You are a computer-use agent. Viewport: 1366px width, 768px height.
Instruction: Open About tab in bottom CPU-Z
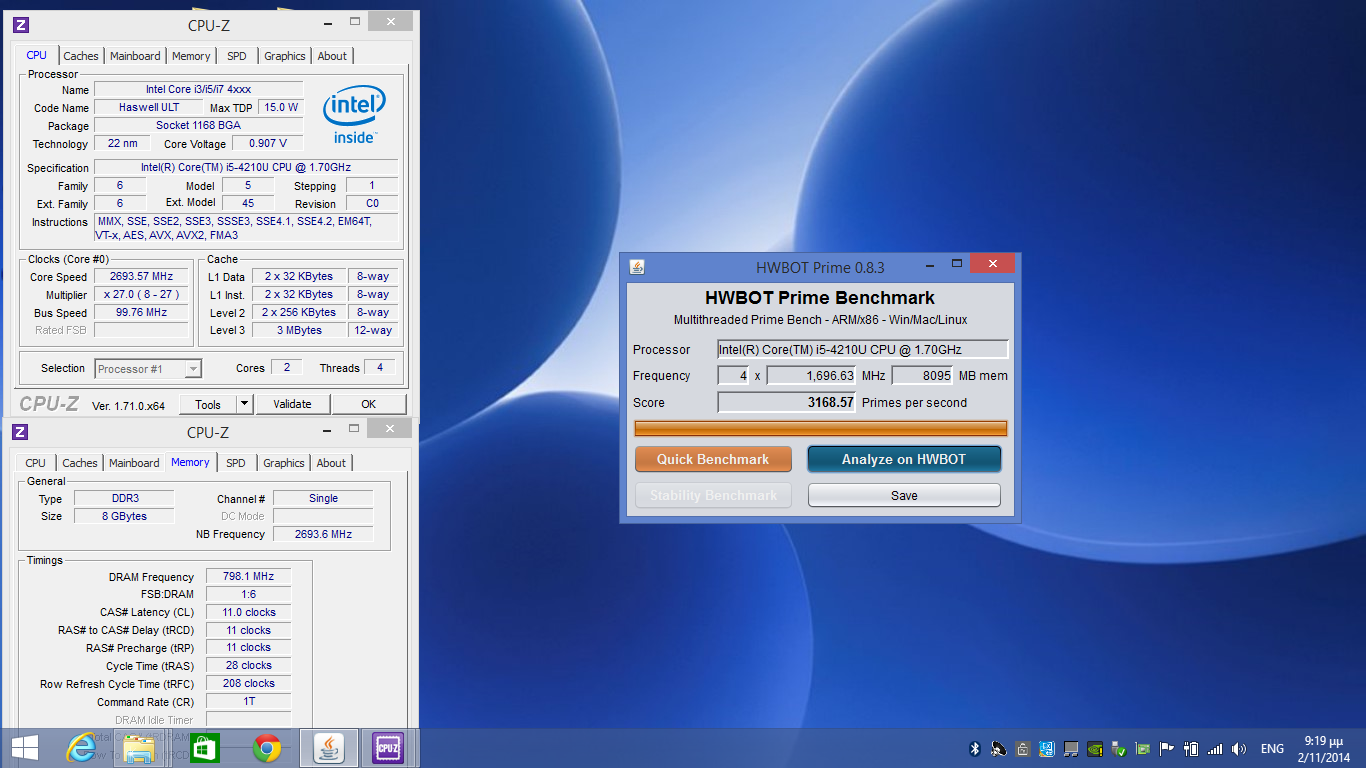pos(331,463)
